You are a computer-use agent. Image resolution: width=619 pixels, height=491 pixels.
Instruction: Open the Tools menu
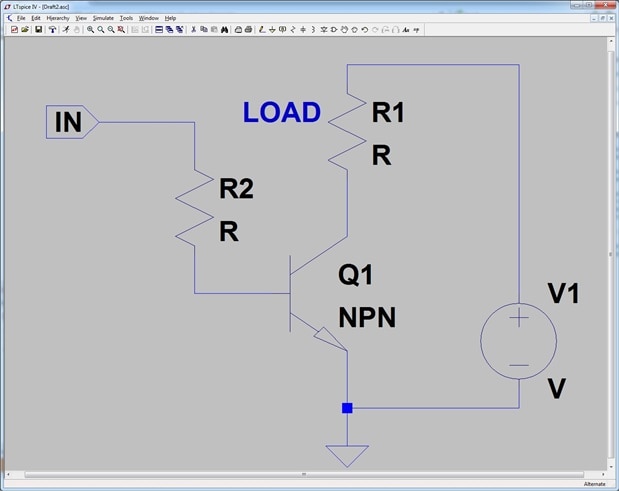point(126,18)
